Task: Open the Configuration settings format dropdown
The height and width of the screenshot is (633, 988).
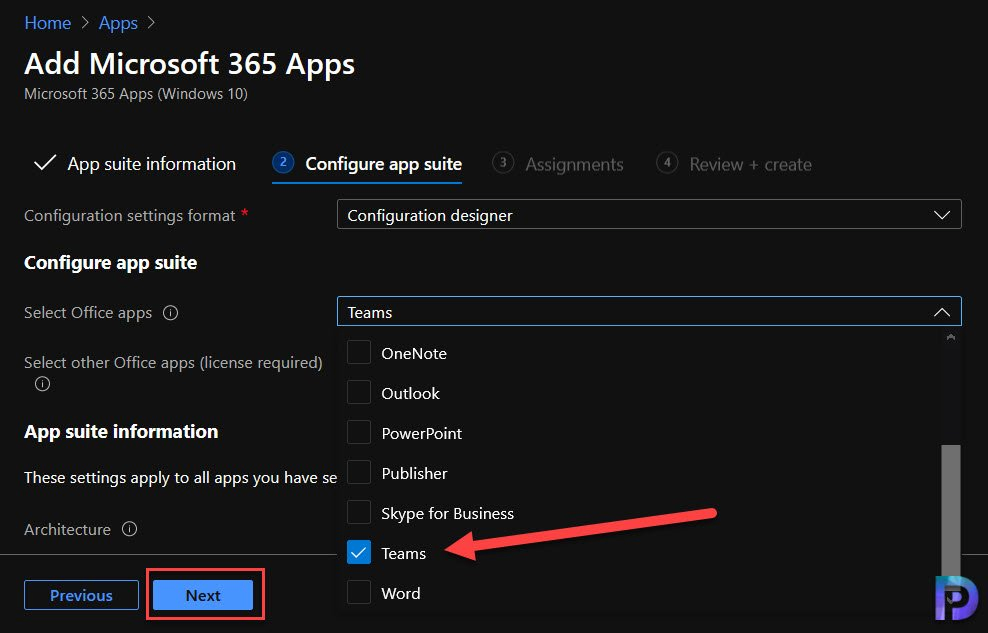Action: pos(649,215)
